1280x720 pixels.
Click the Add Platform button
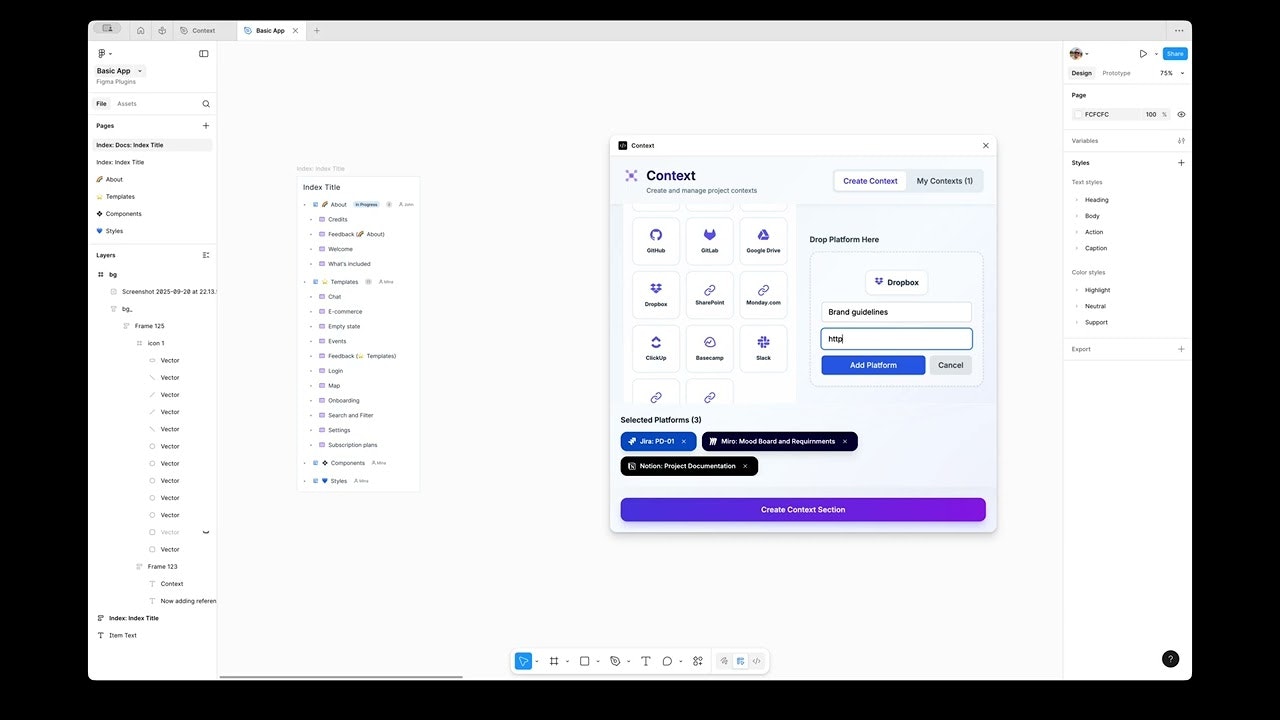(872, 365)
